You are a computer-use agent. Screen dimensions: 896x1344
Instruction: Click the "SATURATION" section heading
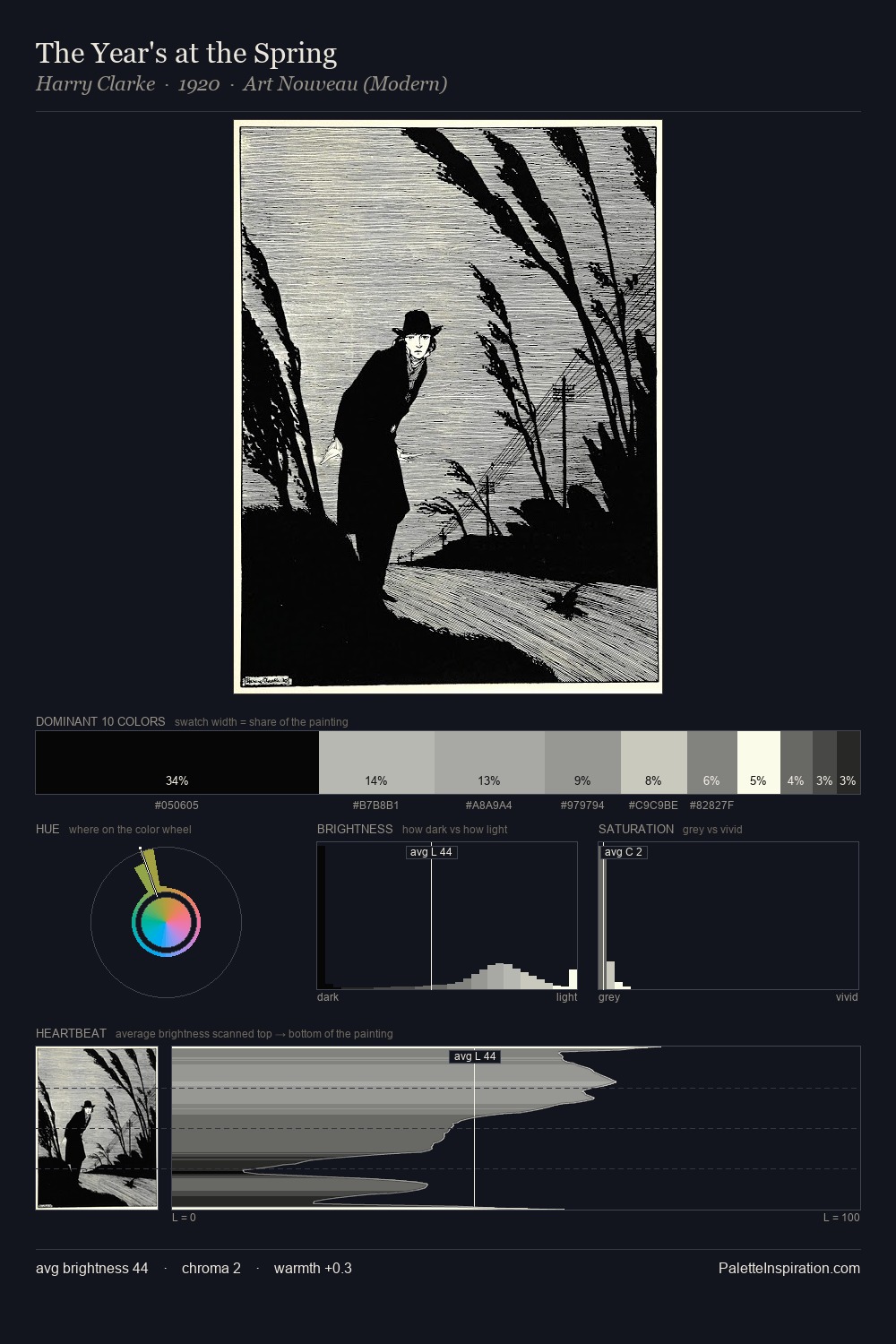(636, 829)
